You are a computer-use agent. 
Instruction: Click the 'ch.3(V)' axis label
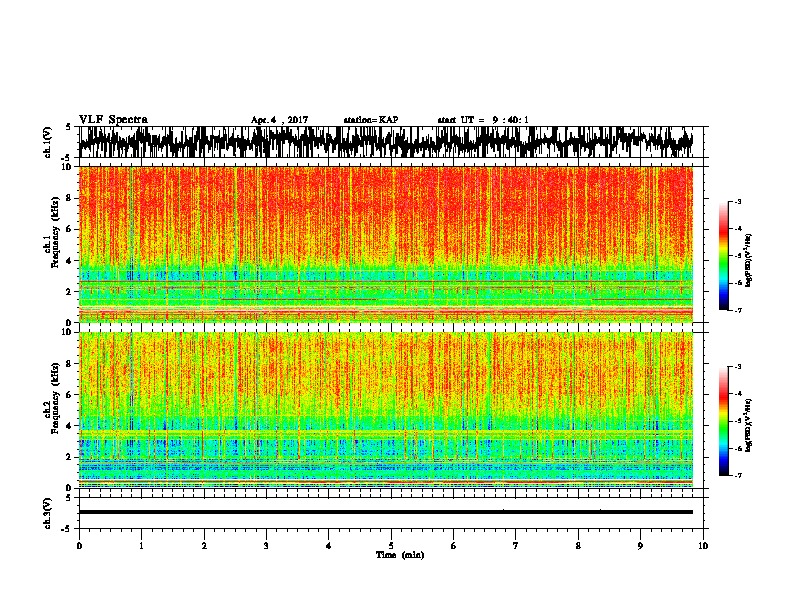click(x=48, y=513)
